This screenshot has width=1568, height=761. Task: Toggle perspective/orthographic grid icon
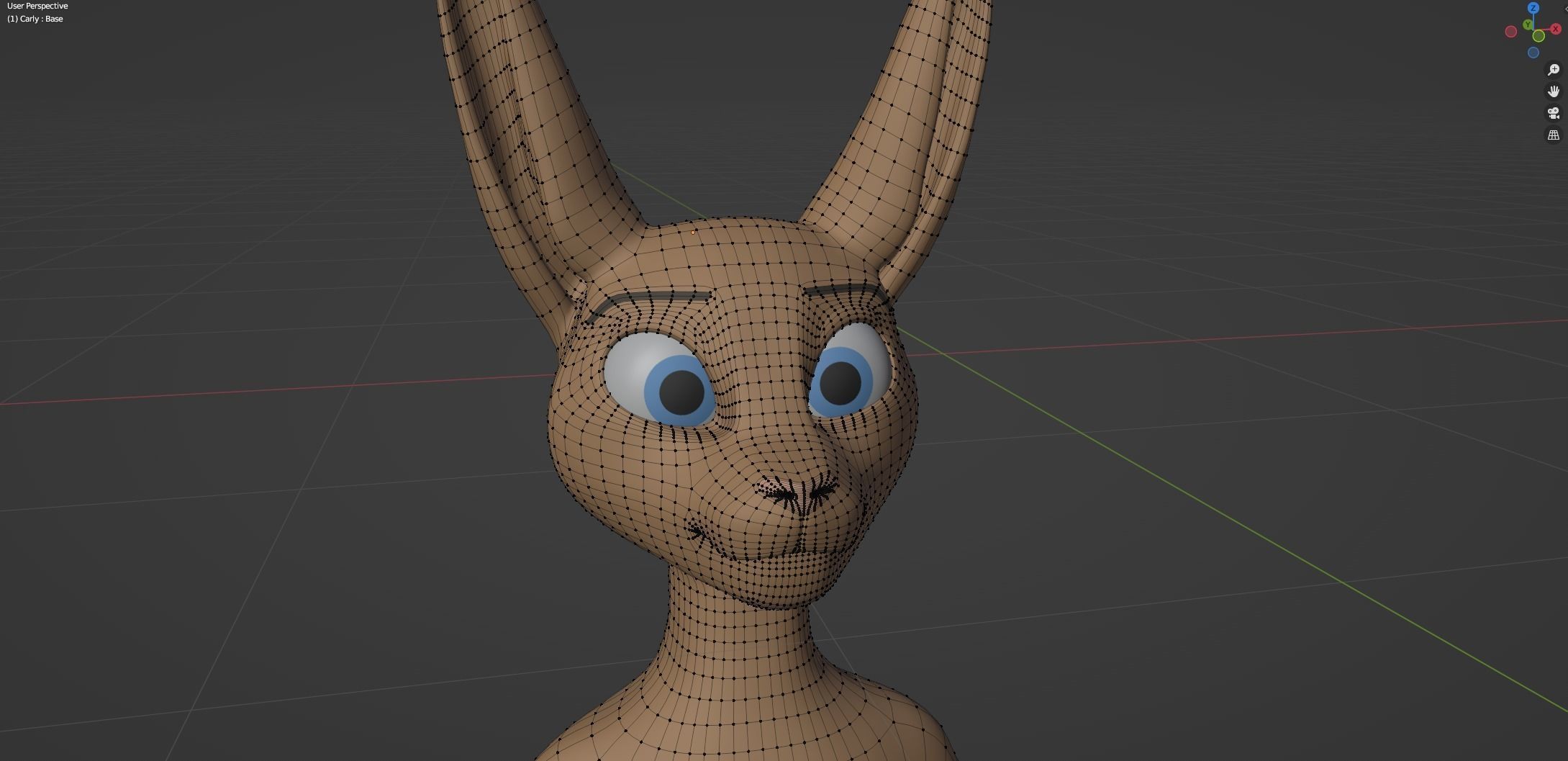(1554, 135)
